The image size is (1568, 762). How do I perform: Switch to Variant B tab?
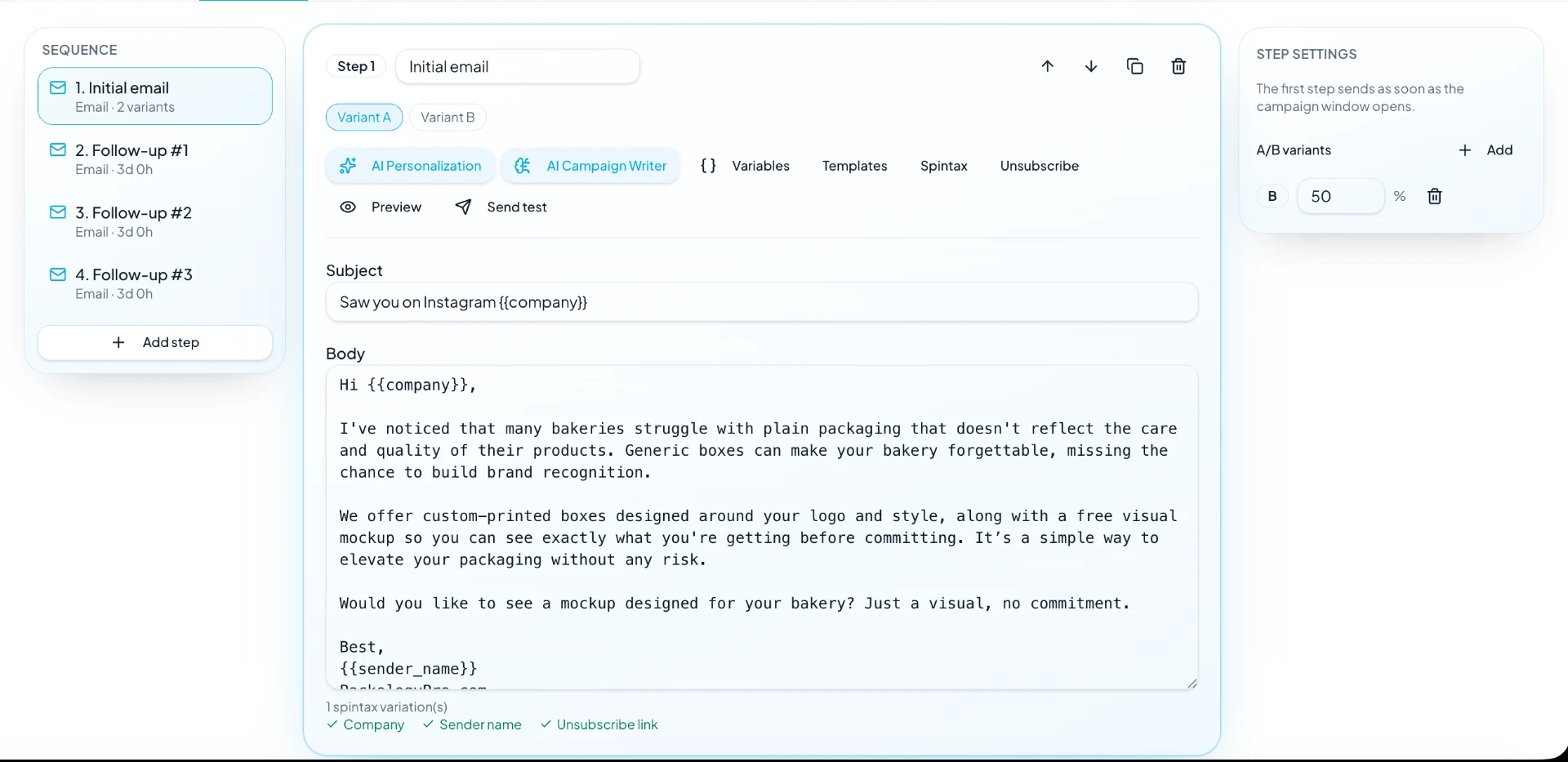448,118
